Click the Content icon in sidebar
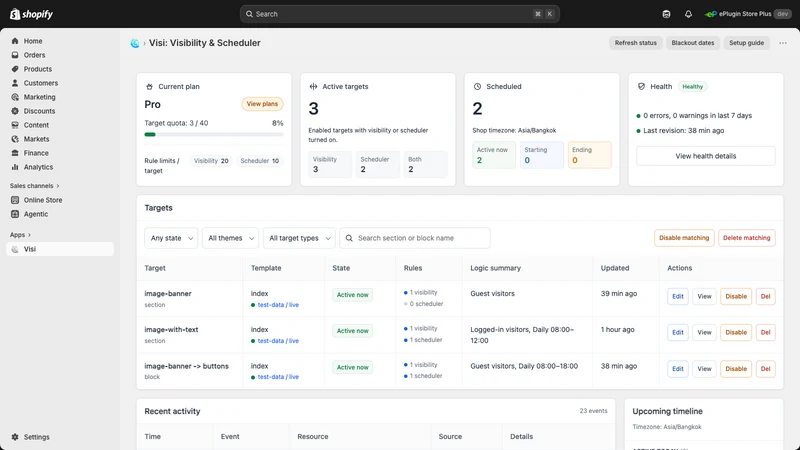 pyautogui.click(x=15, y=125)
